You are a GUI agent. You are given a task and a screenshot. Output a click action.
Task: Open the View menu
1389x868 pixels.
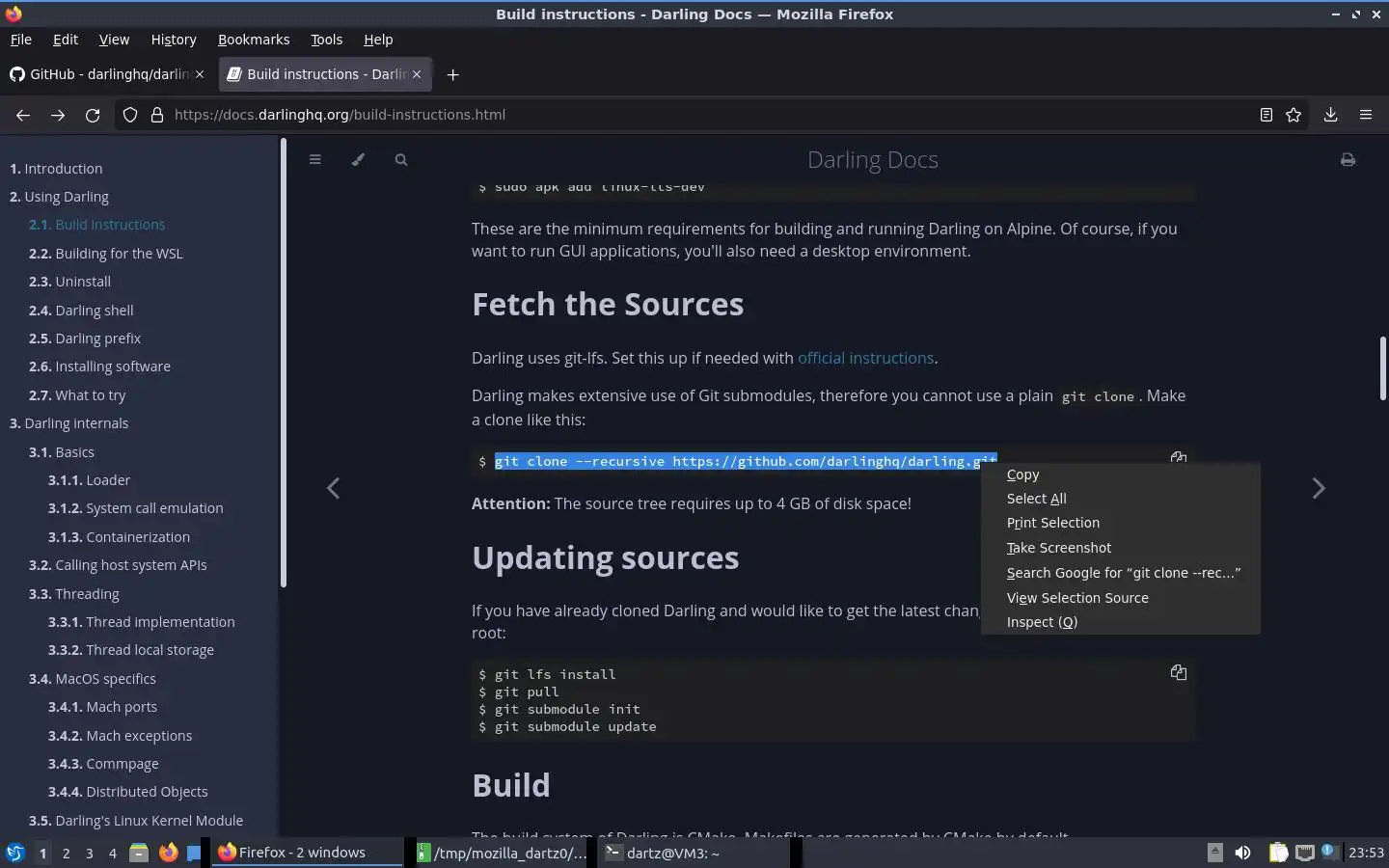[114, 40]
